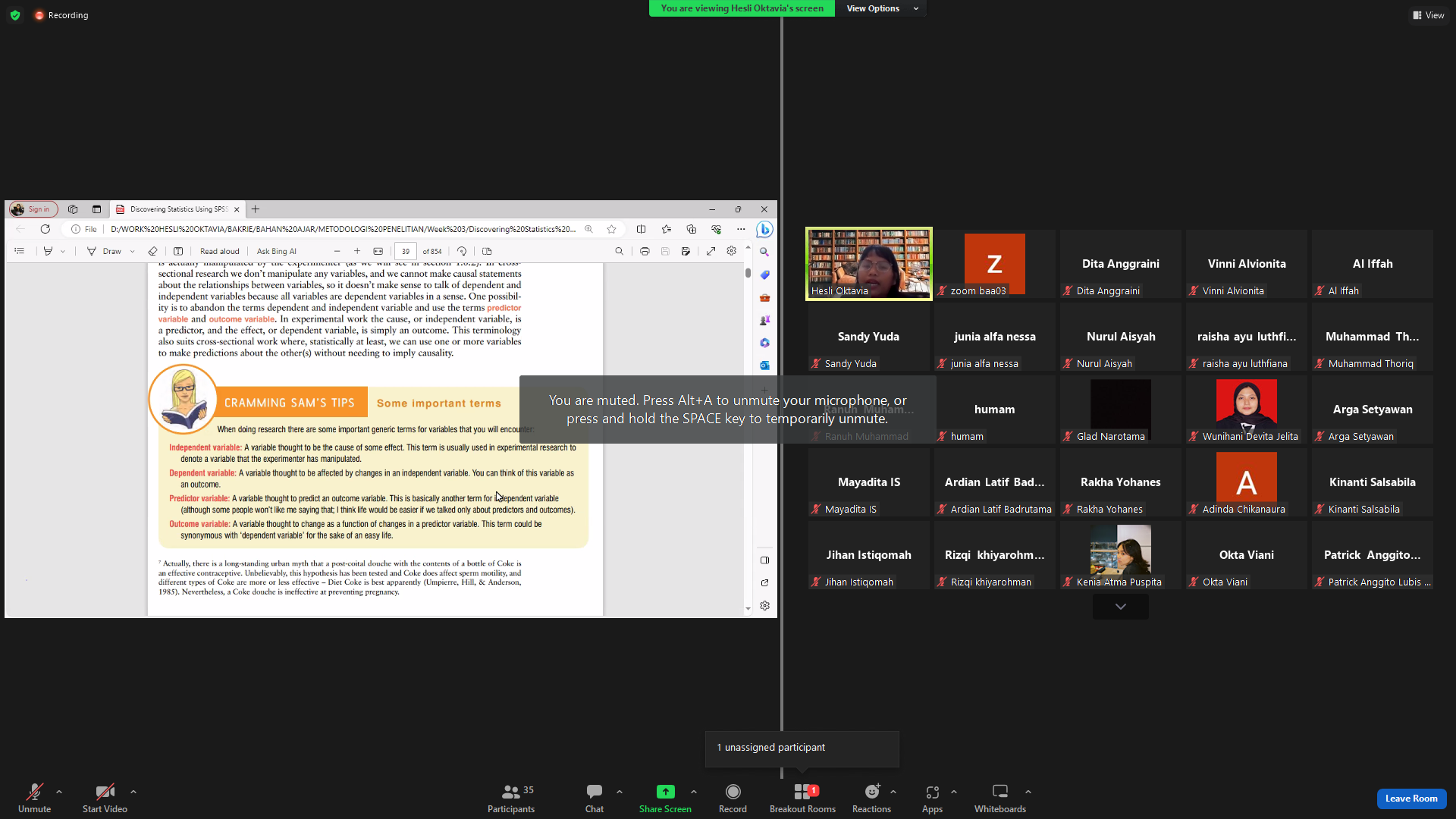This screenshot has width=1456, height=819.
Task: Start your video camera
Action: click(105, 798)
